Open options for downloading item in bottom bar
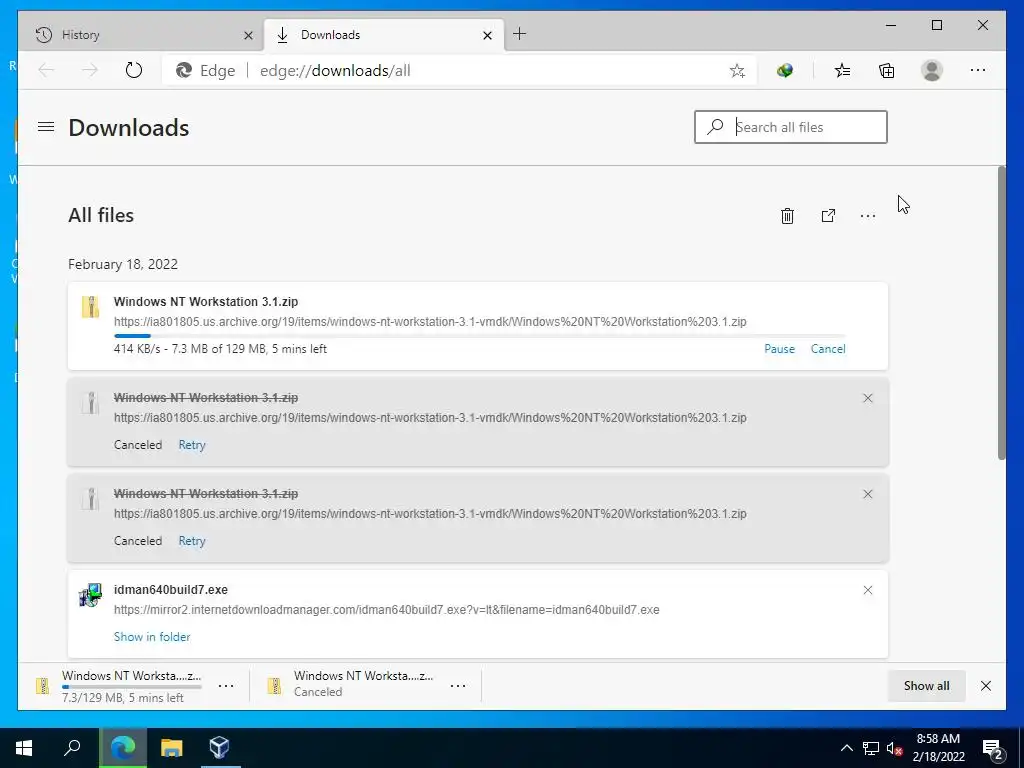The width and height of the screenshot is (1024, 768). coord(226,686)
